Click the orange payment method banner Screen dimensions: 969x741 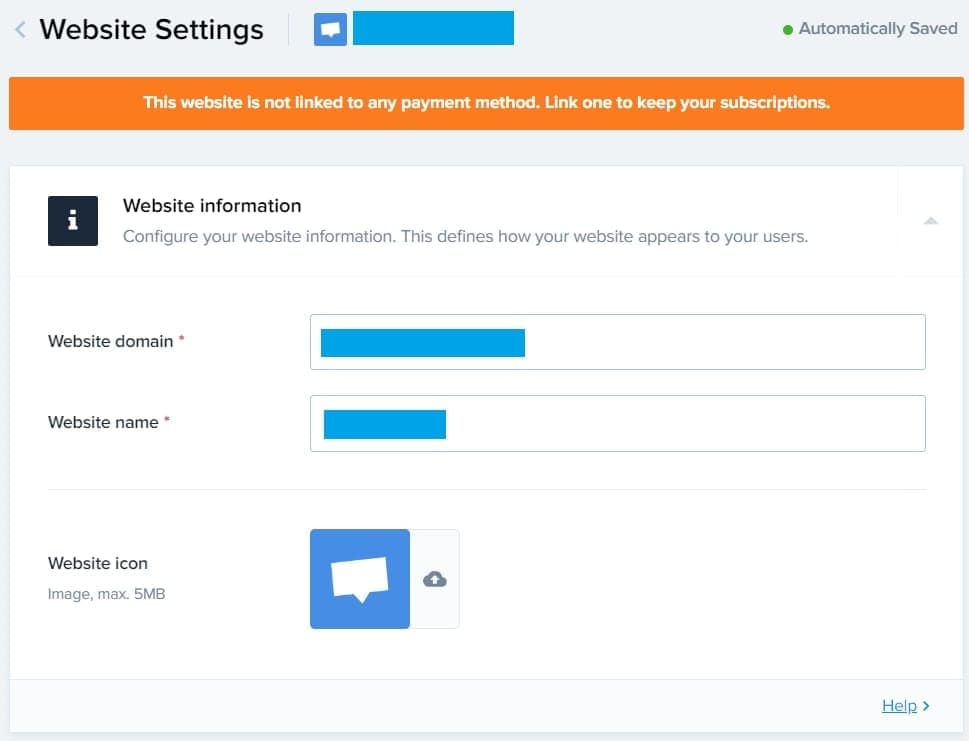coord(486,103)
